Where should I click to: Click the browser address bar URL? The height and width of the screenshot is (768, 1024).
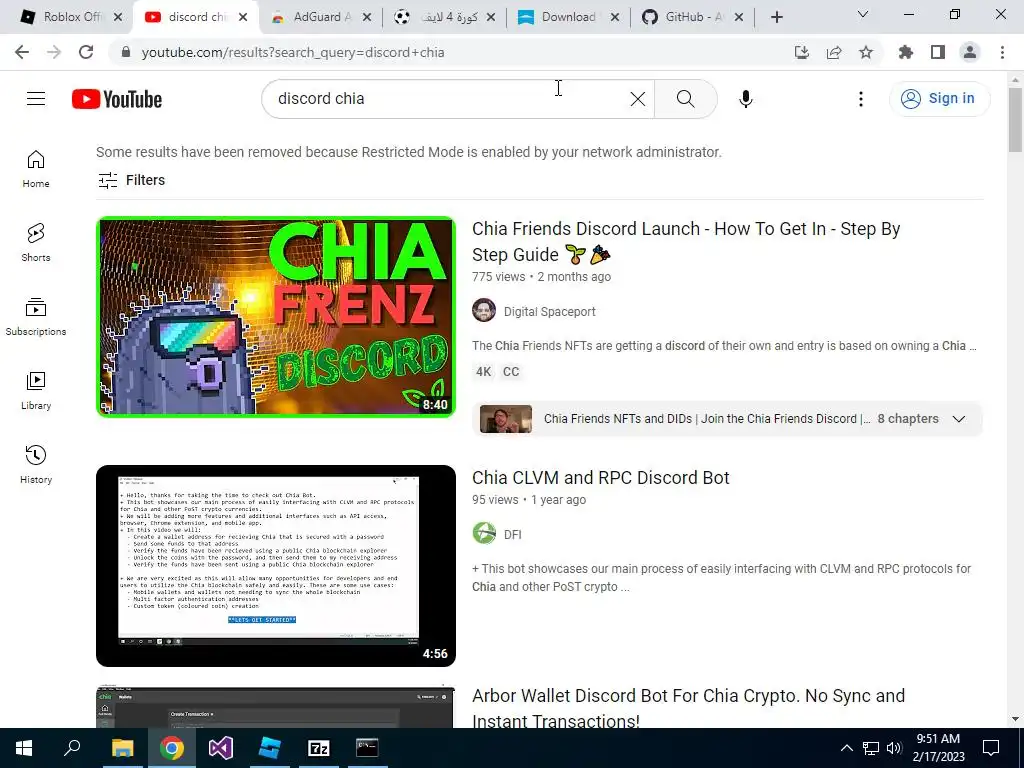pos(293,52)
